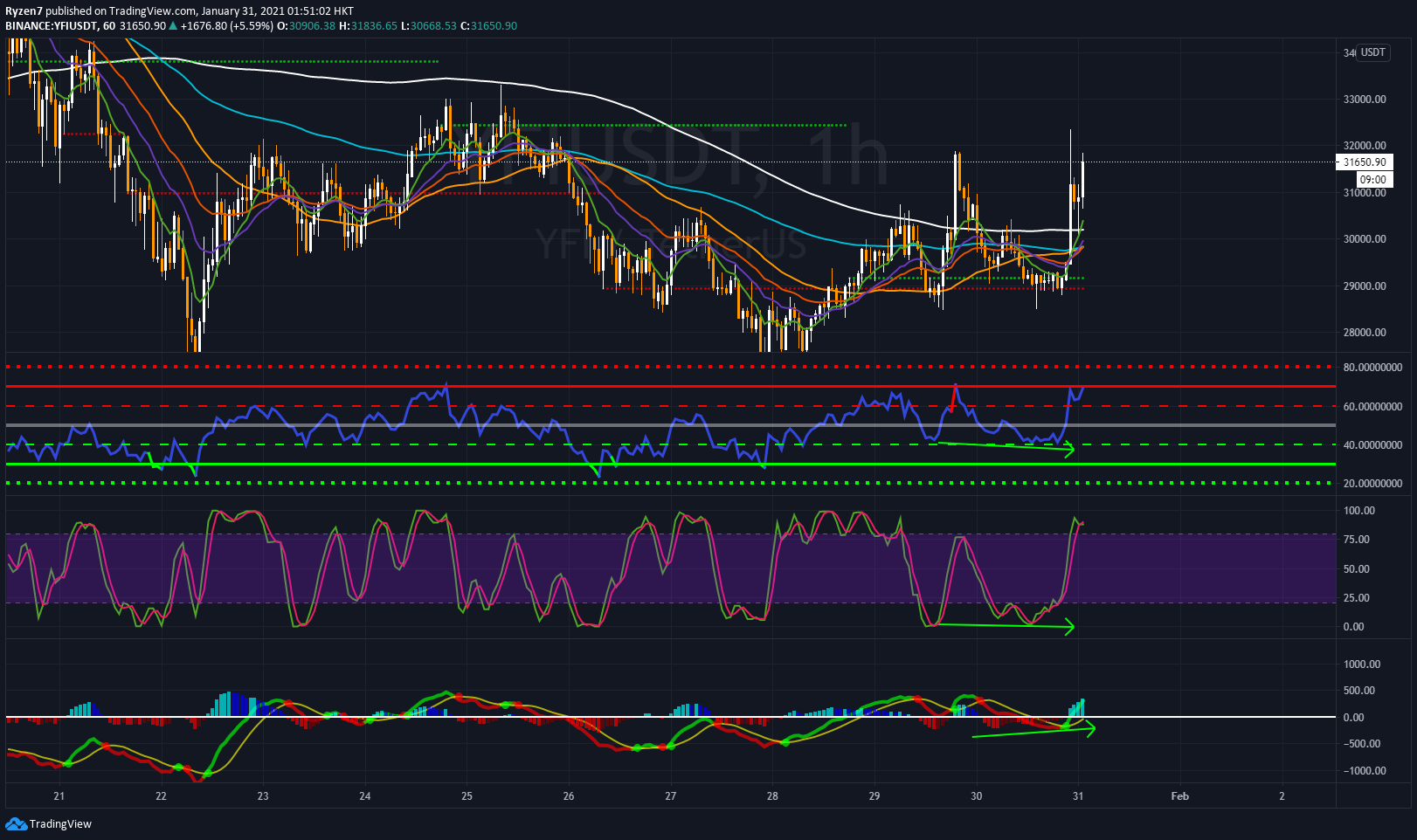Viewport: 1417px width, 840px height.
Task: Click date 26 on the time axis
Action: [x=569, y=796]
